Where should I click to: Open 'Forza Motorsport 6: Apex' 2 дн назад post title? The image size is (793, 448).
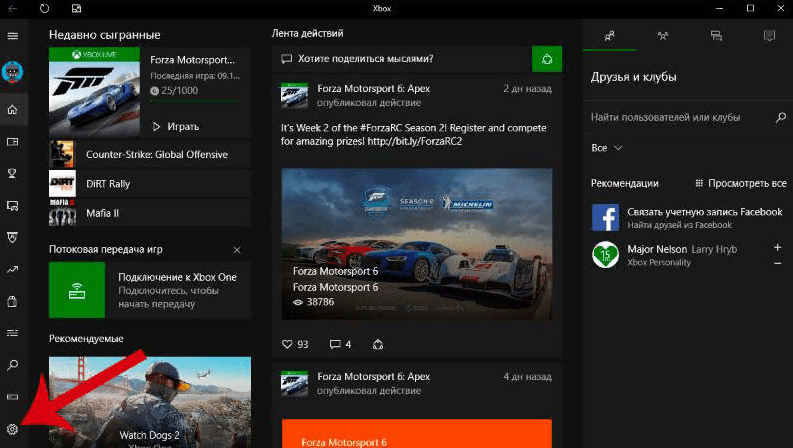(x=373, y=88)
